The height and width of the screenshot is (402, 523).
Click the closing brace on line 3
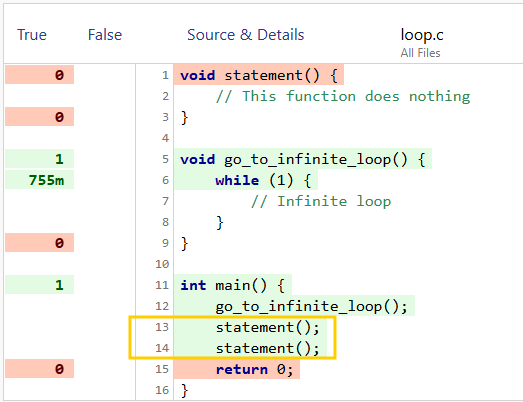pyautogui.click(x=184, y=117)
